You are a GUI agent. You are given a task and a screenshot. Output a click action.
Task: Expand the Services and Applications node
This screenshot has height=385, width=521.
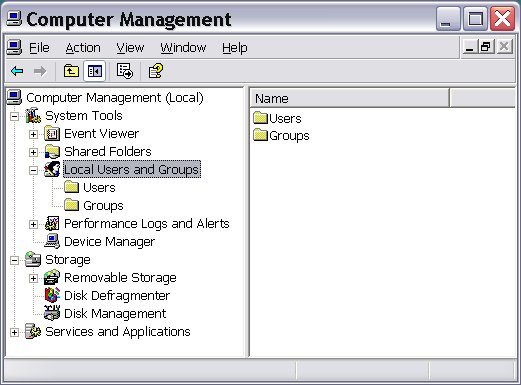click(x=14, y=332)
